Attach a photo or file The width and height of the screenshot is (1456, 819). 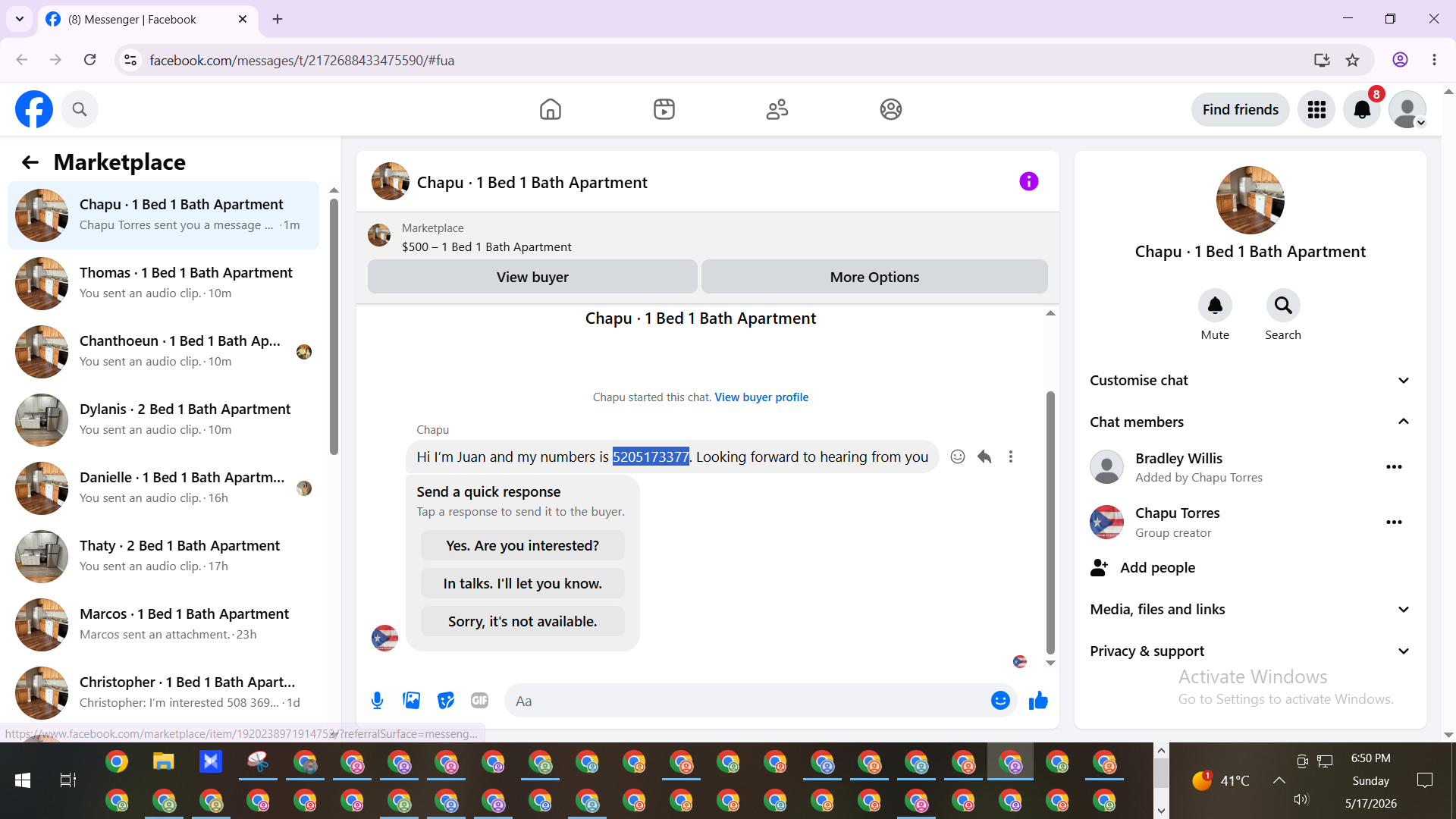coord(412,701)
